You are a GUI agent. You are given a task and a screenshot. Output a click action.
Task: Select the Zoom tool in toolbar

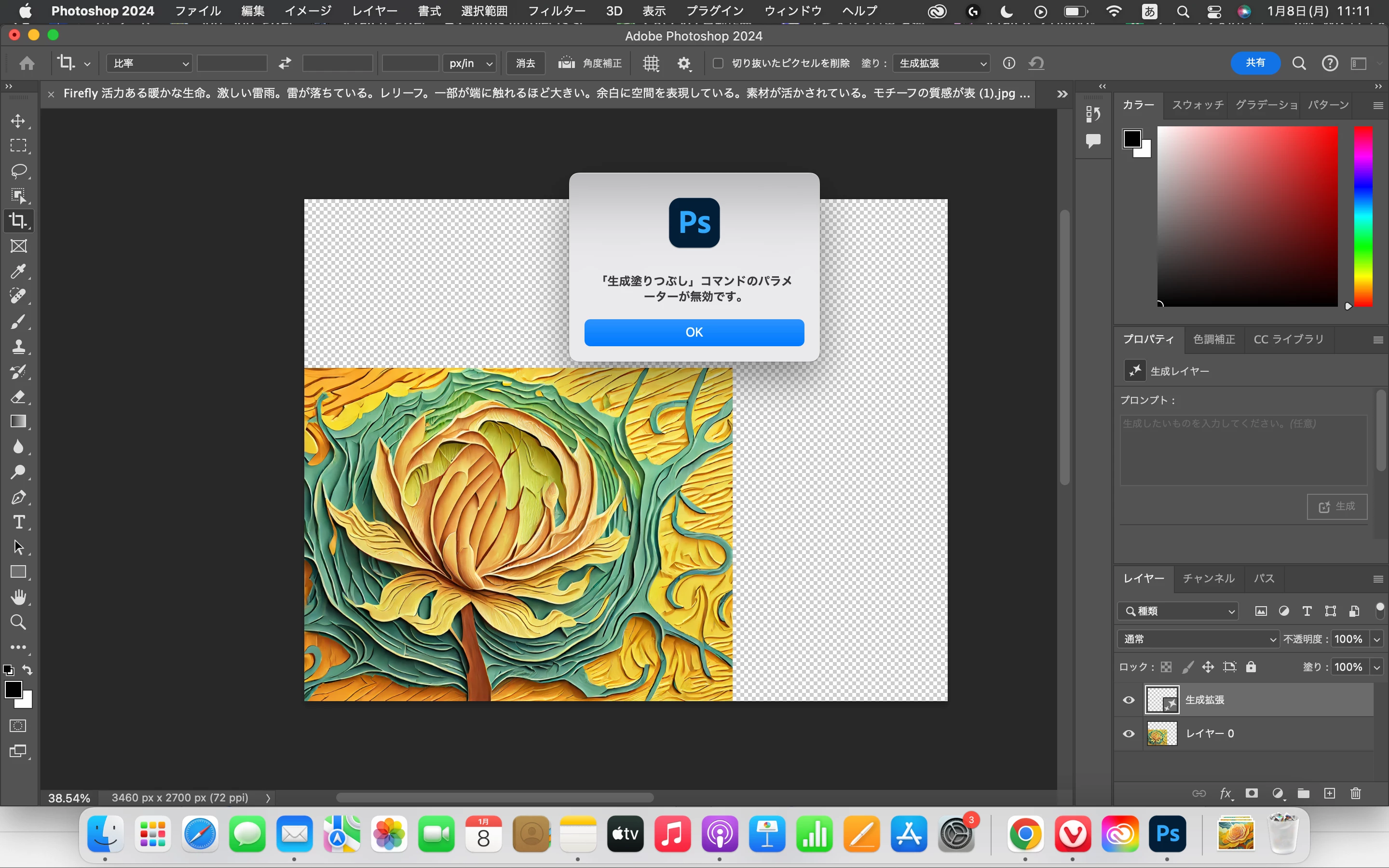[18, 622]
